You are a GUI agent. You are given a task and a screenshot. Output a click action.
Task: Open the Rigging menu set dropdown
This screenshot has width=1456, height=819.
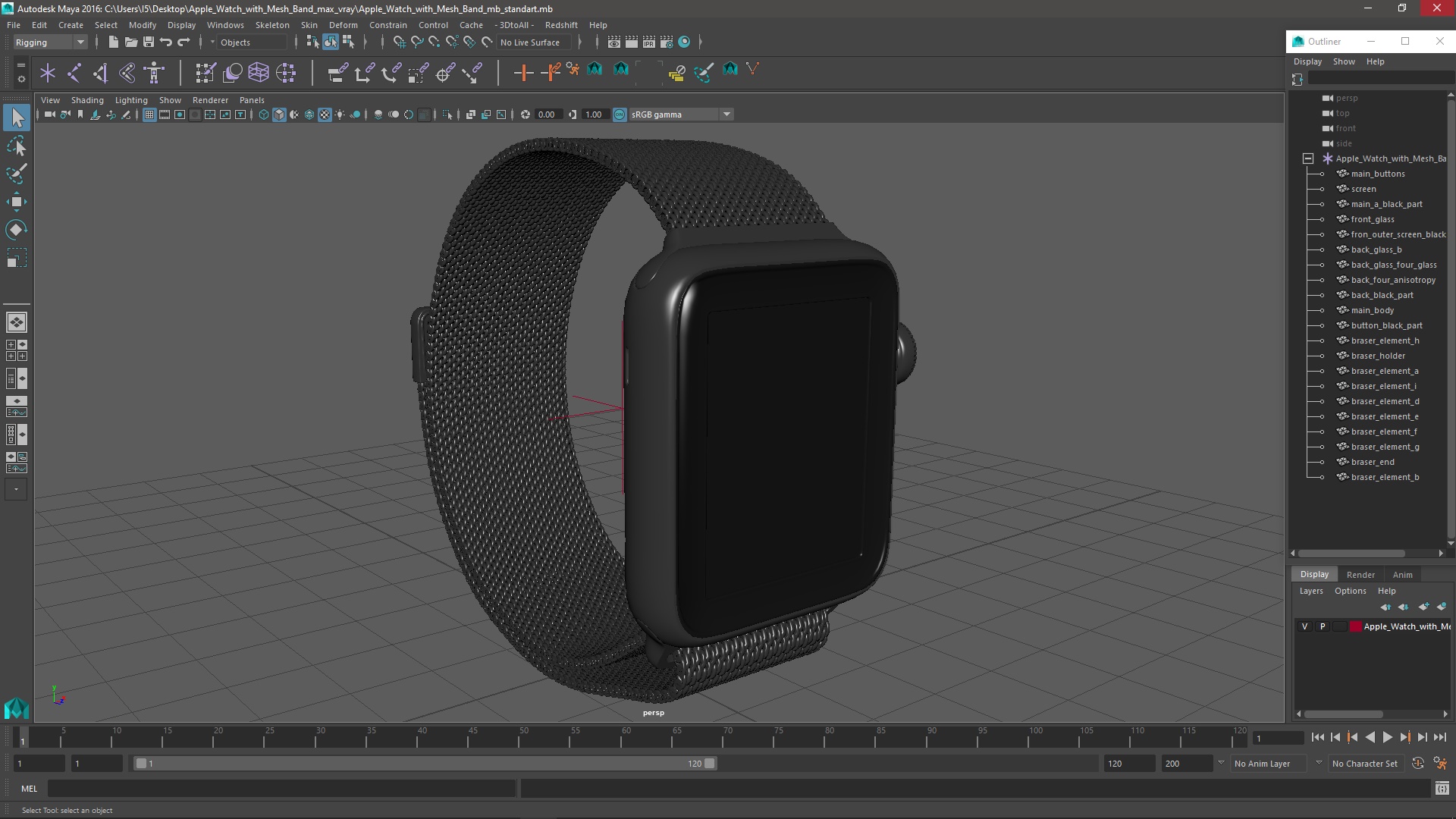click(50, 42)
